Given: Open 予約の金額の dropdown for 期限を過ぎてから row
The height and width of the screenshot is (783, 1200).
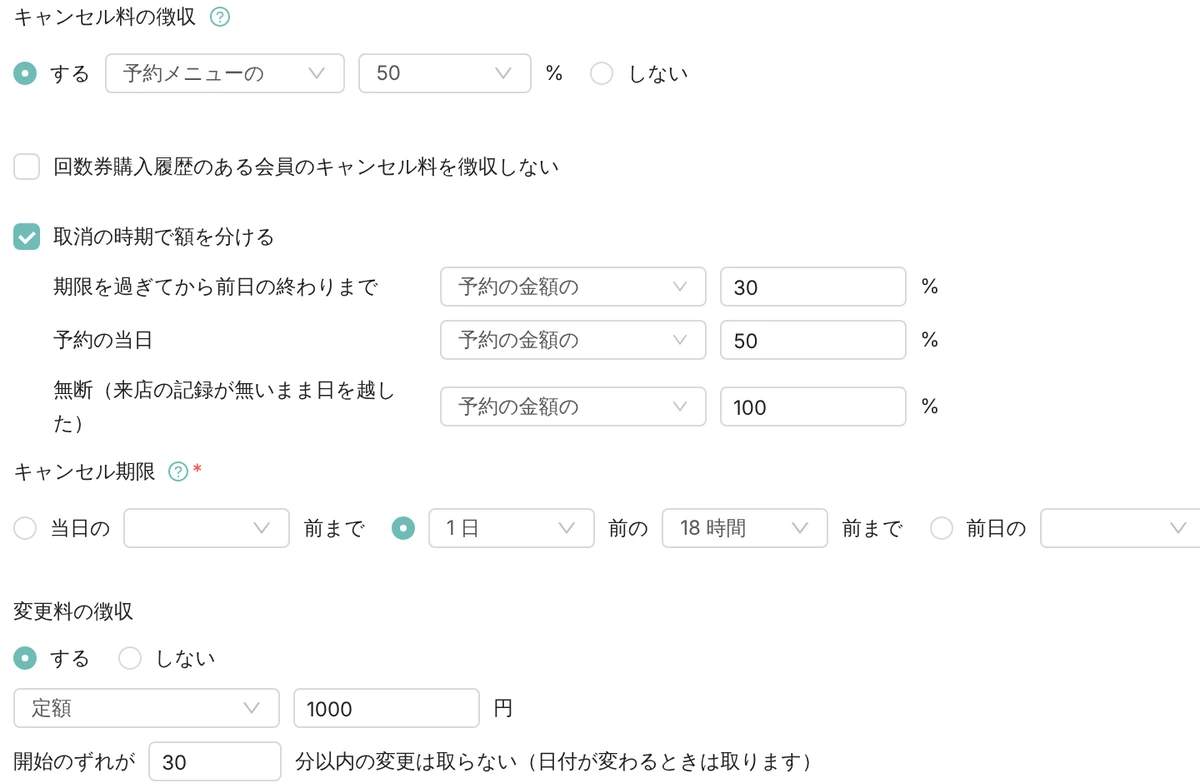Looking at the screenshot, I should tap(573, 287).
